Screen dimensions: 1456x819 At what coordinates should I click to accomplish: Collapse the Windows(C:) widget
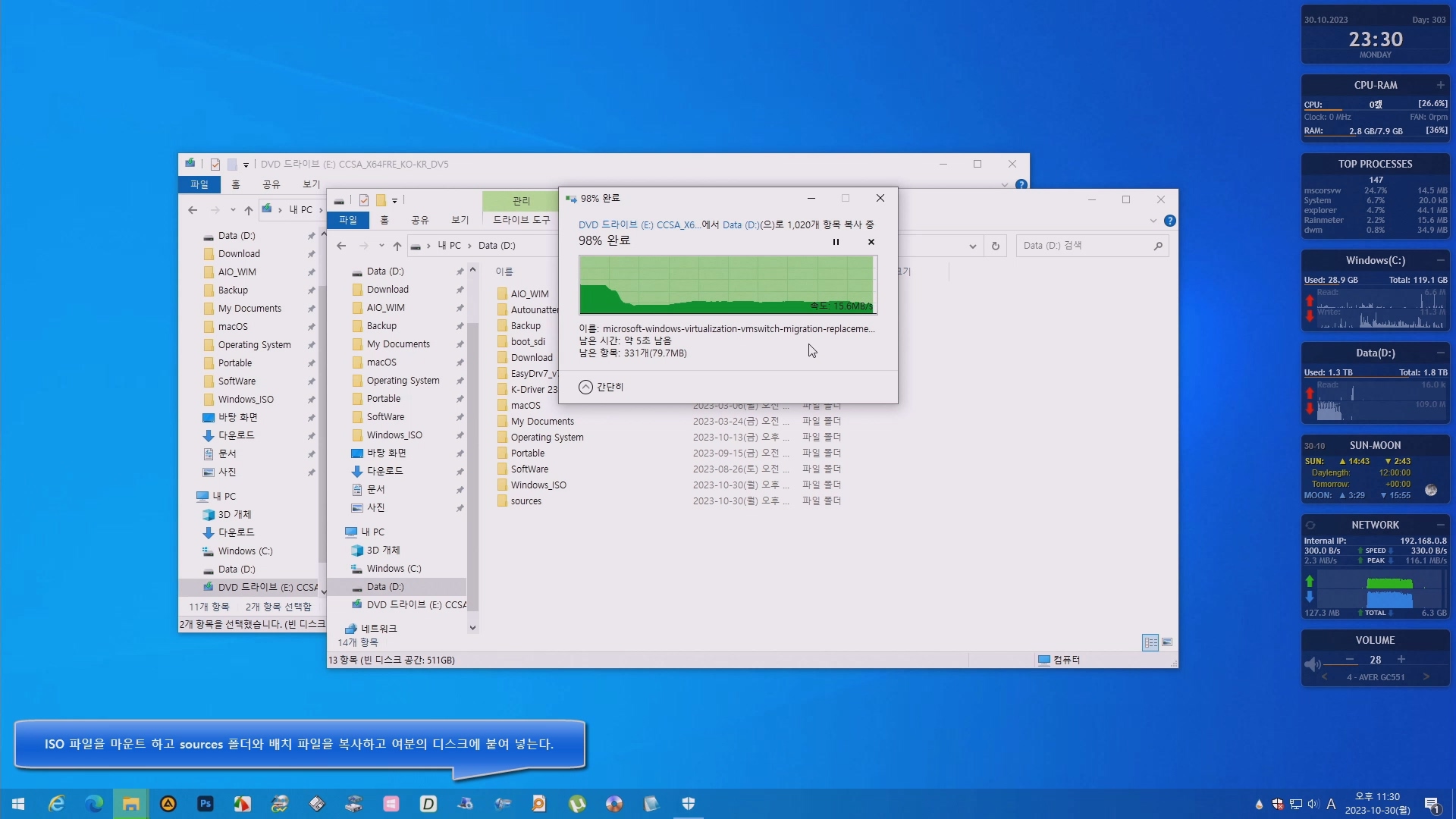pos(1440,260)
